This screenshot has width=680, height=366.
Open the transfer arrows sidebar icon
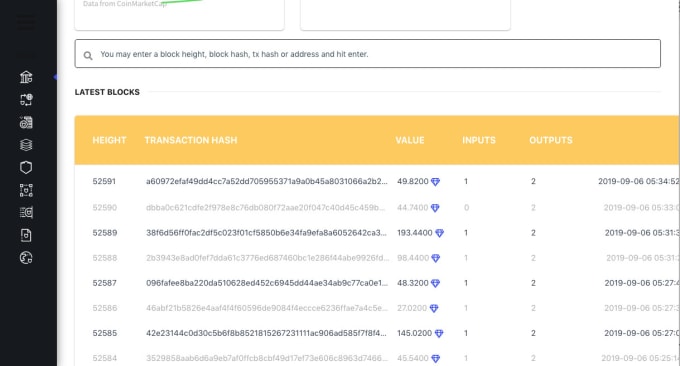pyautogui.click(x=26, y=100)
